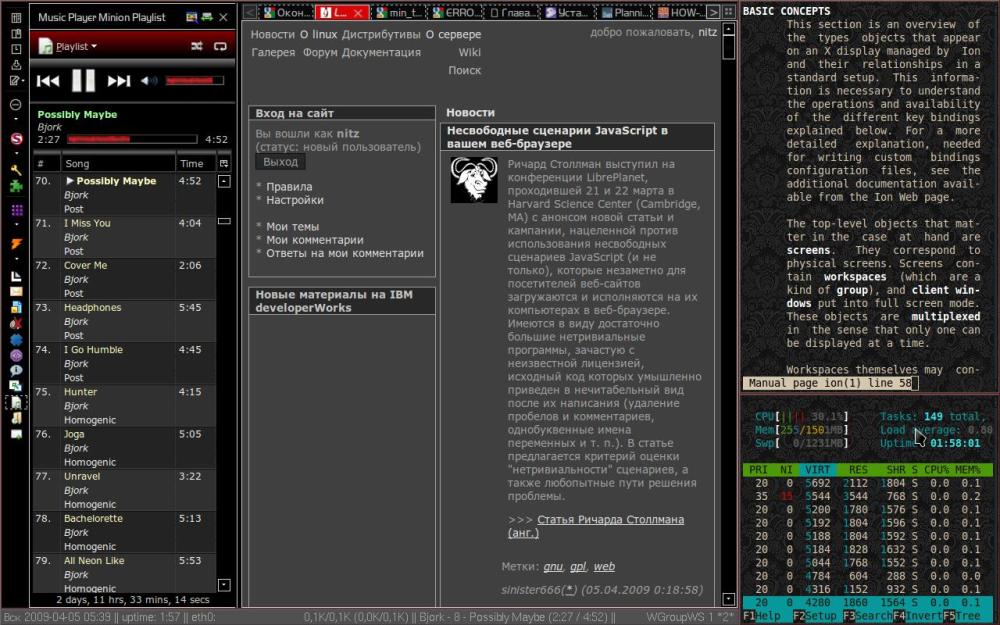Viewport: 1000px width, 625px height.
Task: Switch to the 'Planni...' browser tab
Action: [x=624, y=12]
